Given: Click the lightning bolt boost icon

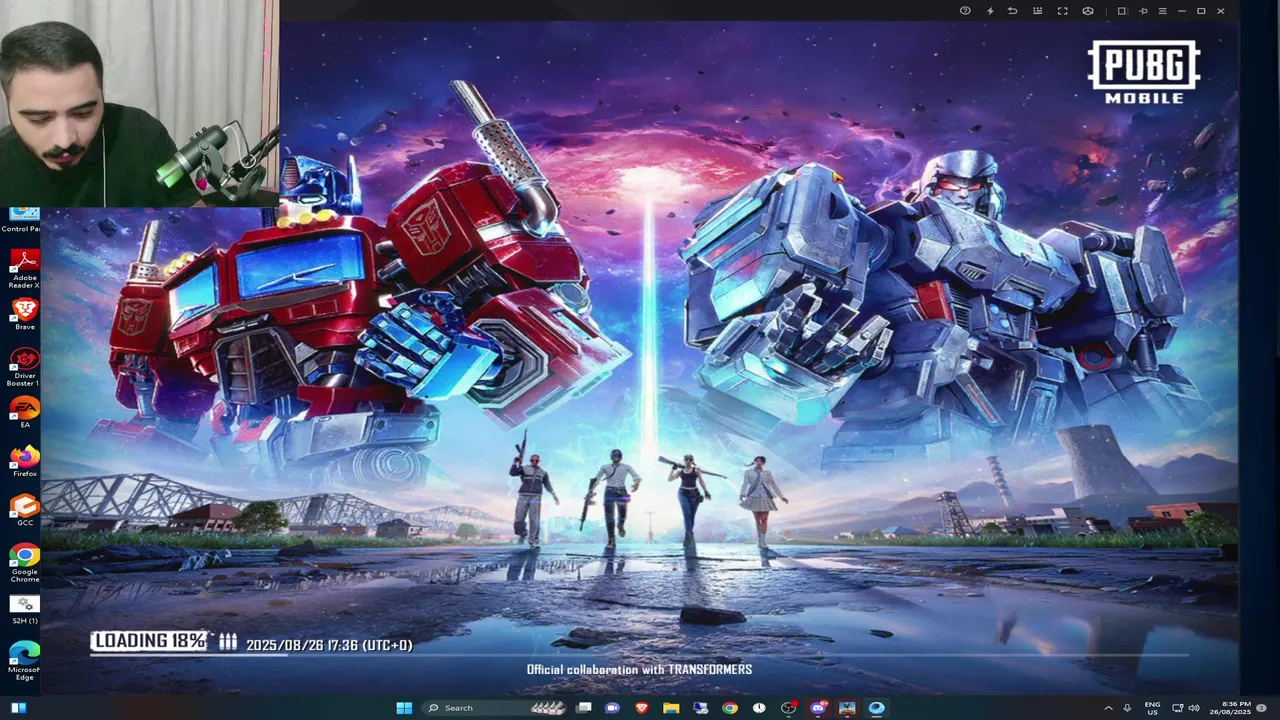Looking at the screenshot, I should click(x=990, y=11).
